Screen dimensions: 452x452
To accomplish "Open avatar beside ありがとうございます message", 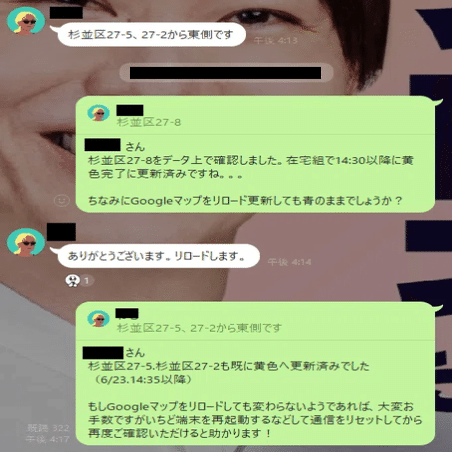I will tap(26, 242).
